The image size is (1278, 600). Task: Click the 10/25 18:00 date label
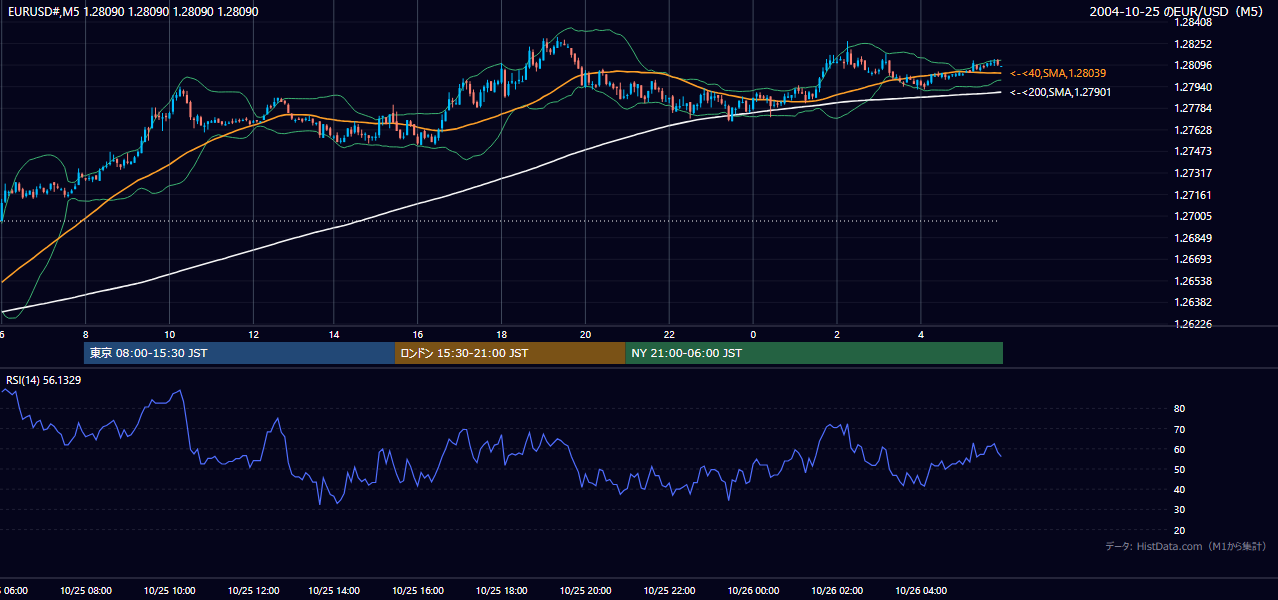tap(502, 590)
